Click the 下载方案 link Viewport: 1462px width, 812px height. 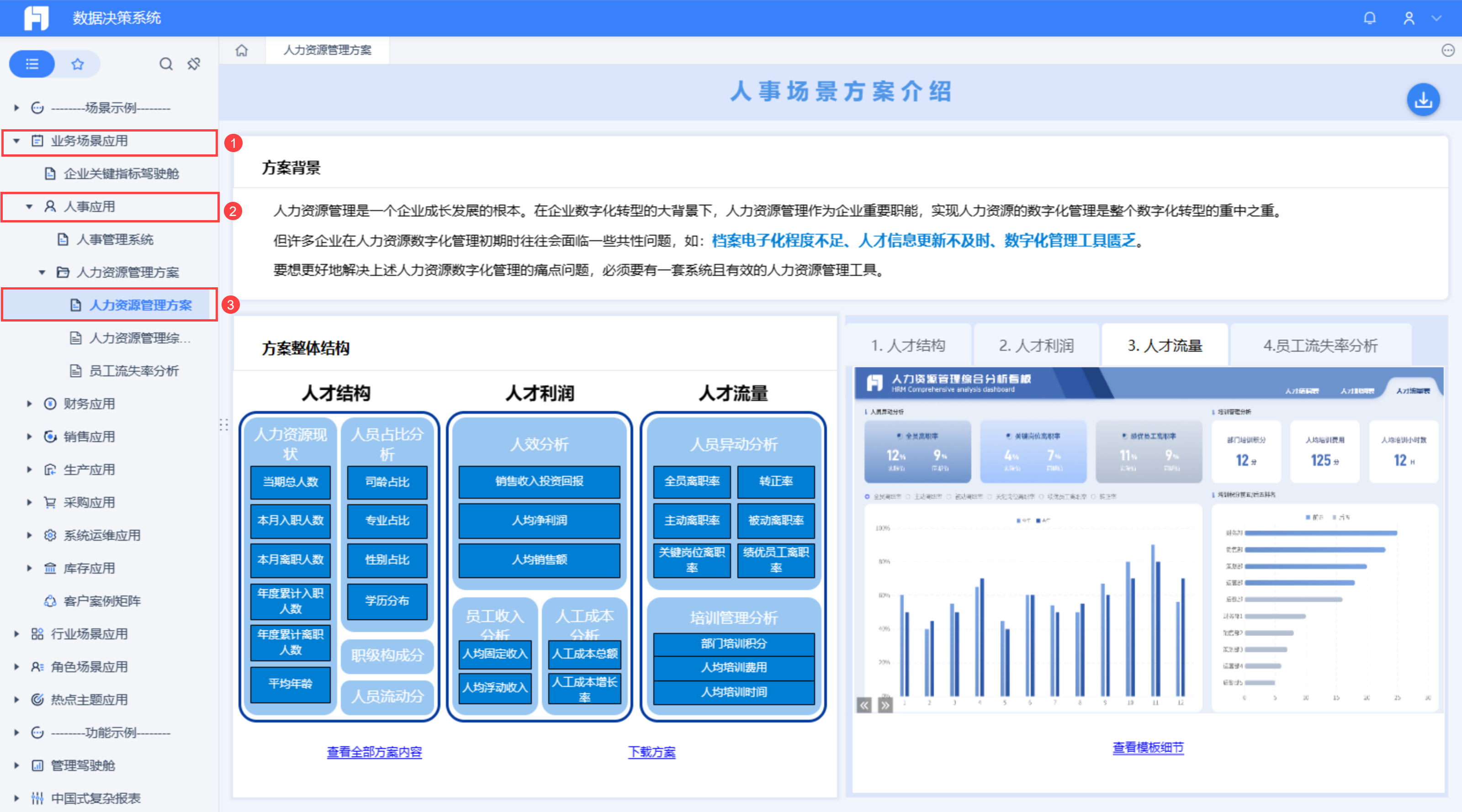pyautogui.click(x=652, y=752)
